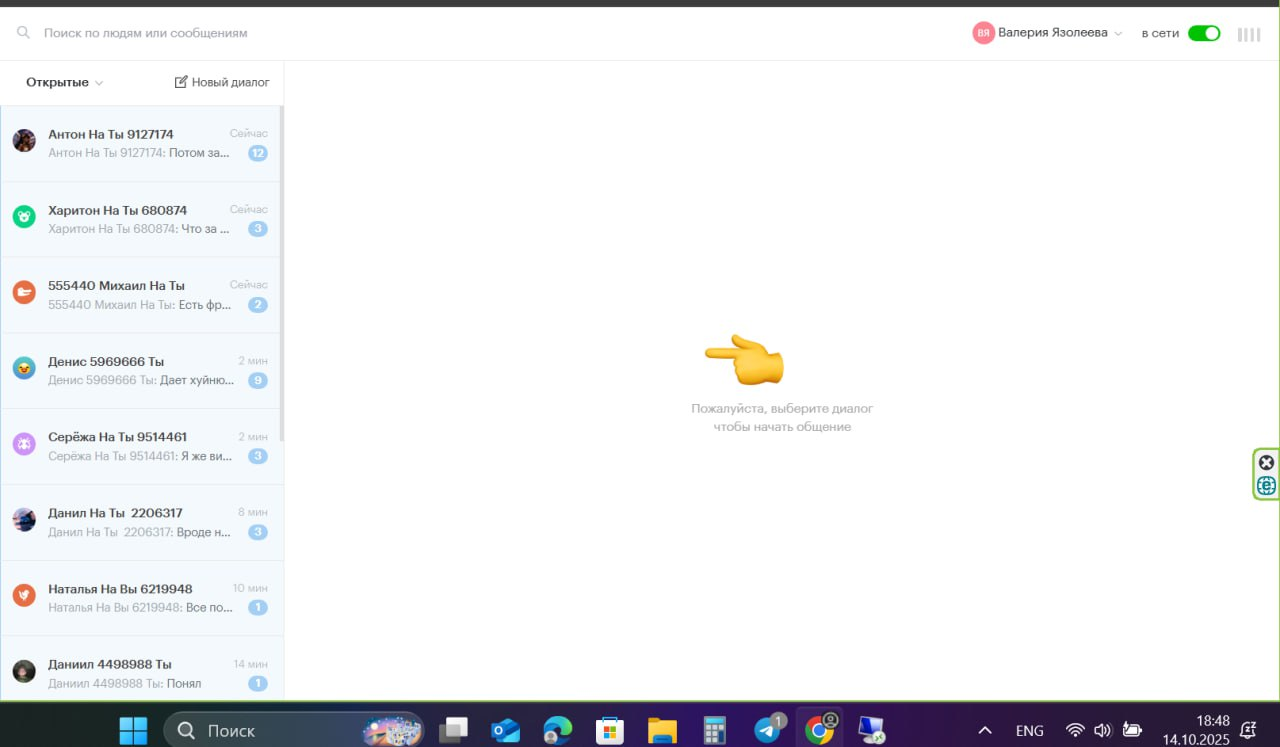
Task: Click the 12 unread badge on Антон
Action: [x=258, y=153]
